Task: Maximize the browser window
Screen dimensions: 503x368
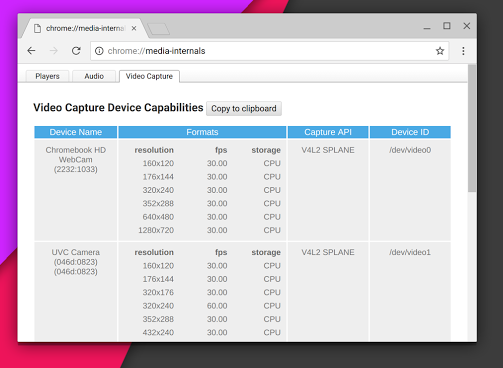Action: 447,26
